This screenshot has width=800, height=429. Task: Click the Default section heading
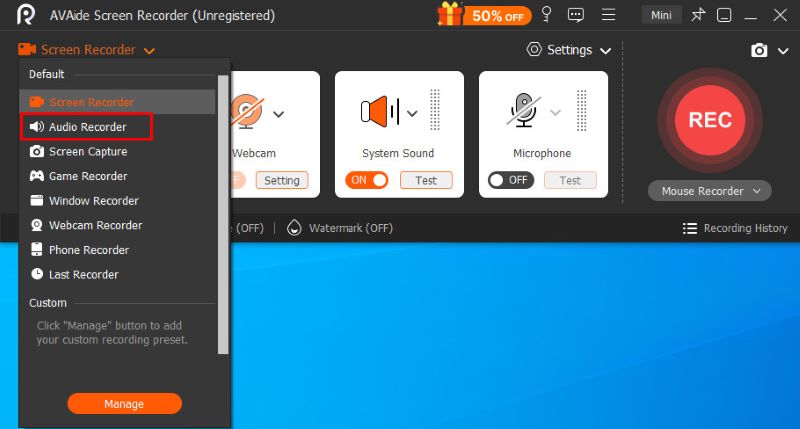point(46,74)
